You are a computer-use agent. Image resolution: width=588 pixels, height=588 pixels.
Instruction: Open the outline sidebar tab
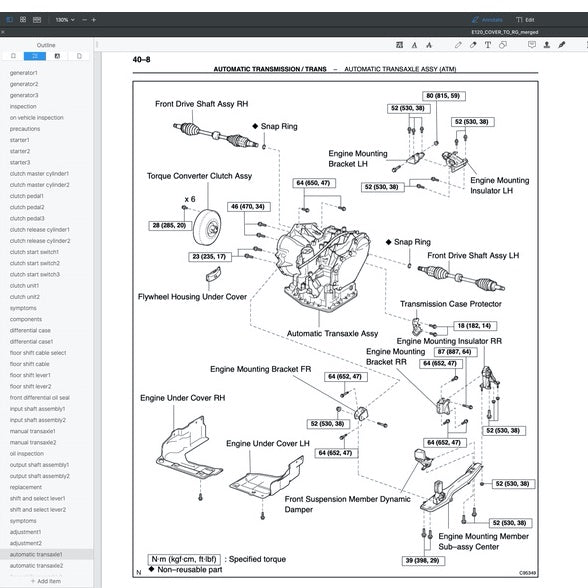[35, 56]
